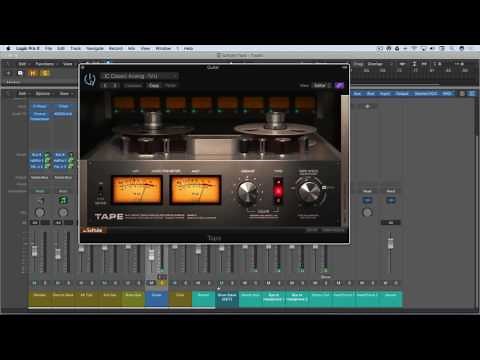This screenshot has height=360, width=480.
Task: Click the far-right master channel fader
Action: click(390, 242)
